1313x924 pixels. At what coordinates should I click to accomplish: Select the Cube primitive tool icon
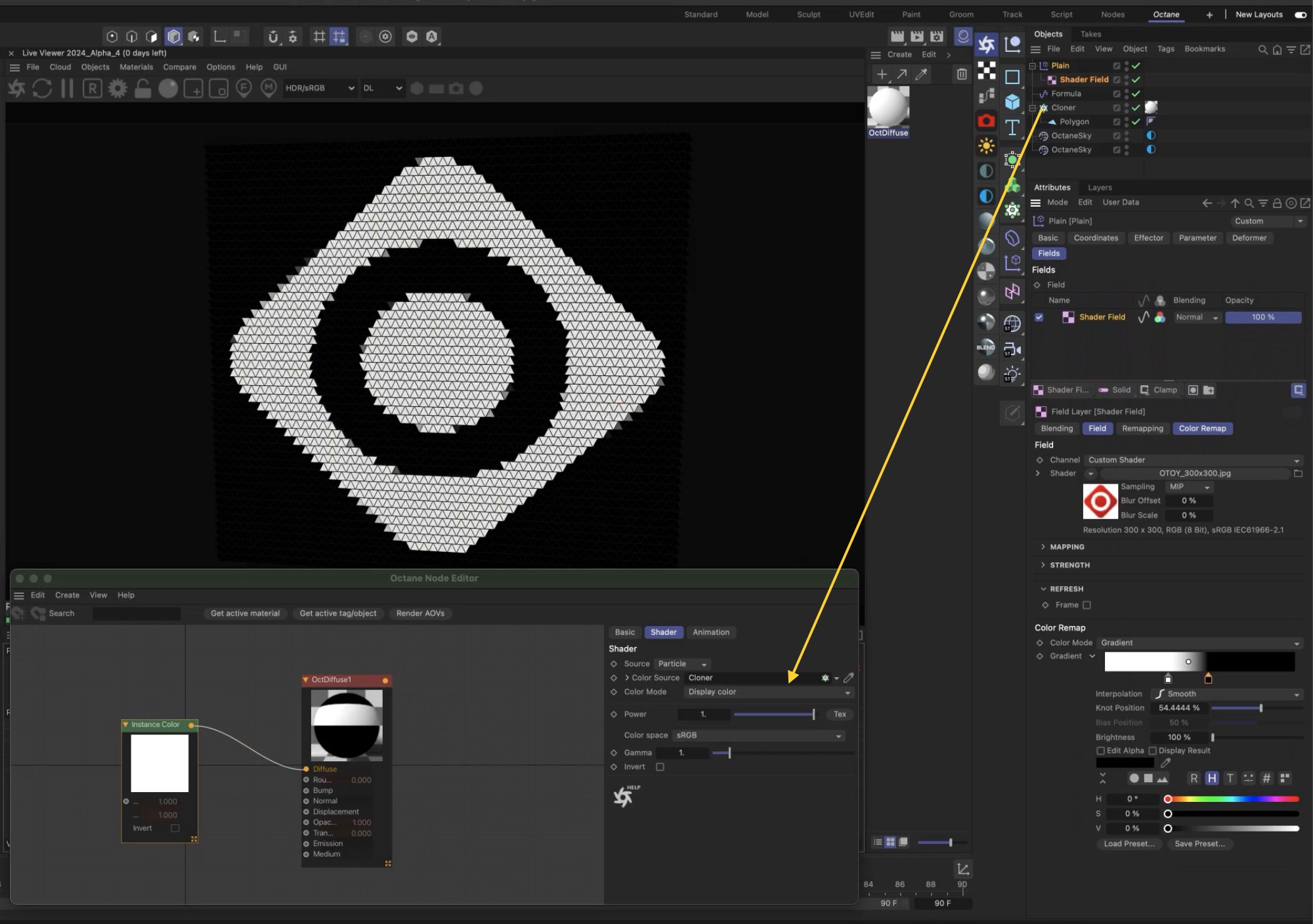click(x=1012, y=102)
